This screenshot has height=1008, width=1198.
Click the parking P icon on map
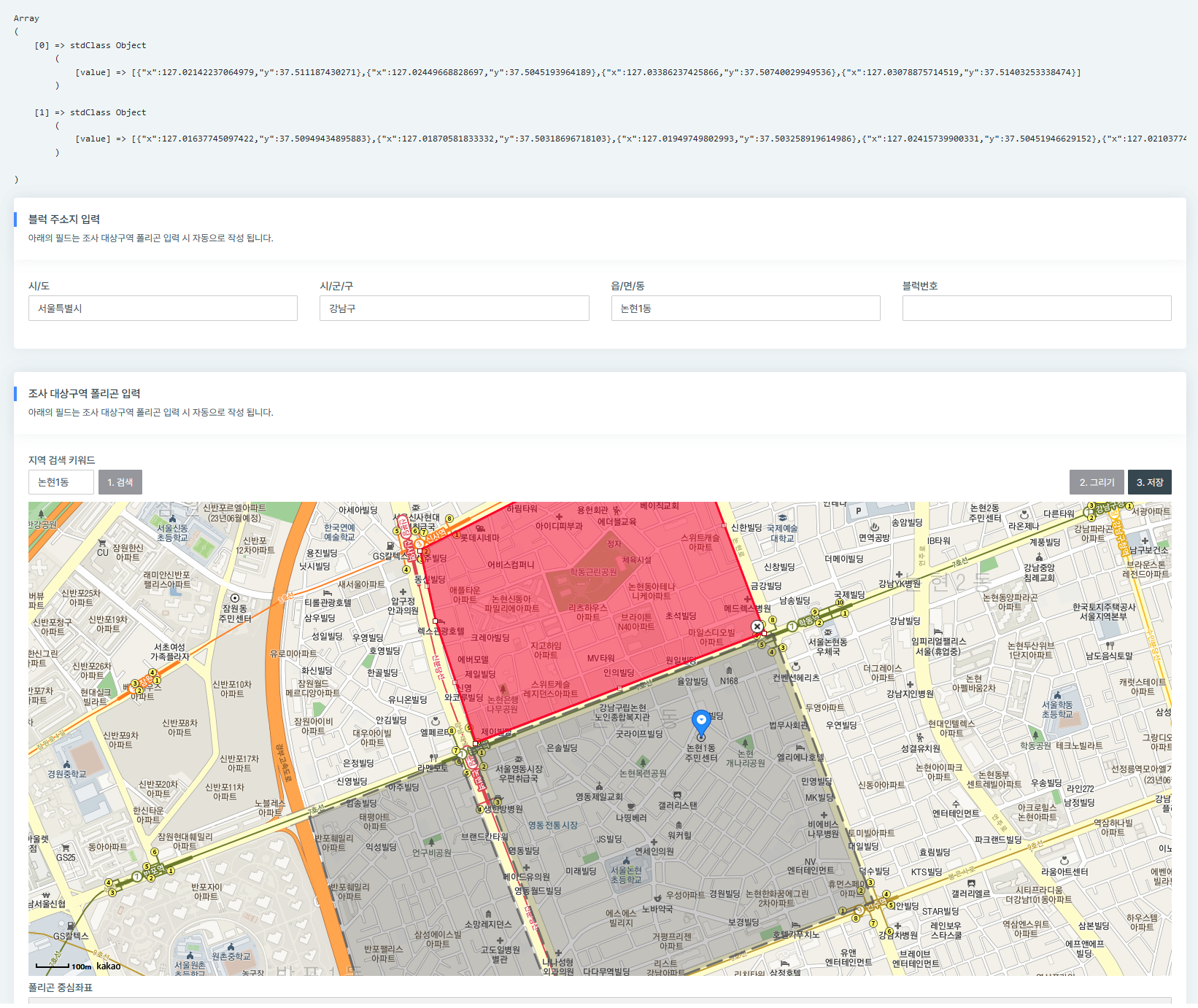tap(858, 511)
